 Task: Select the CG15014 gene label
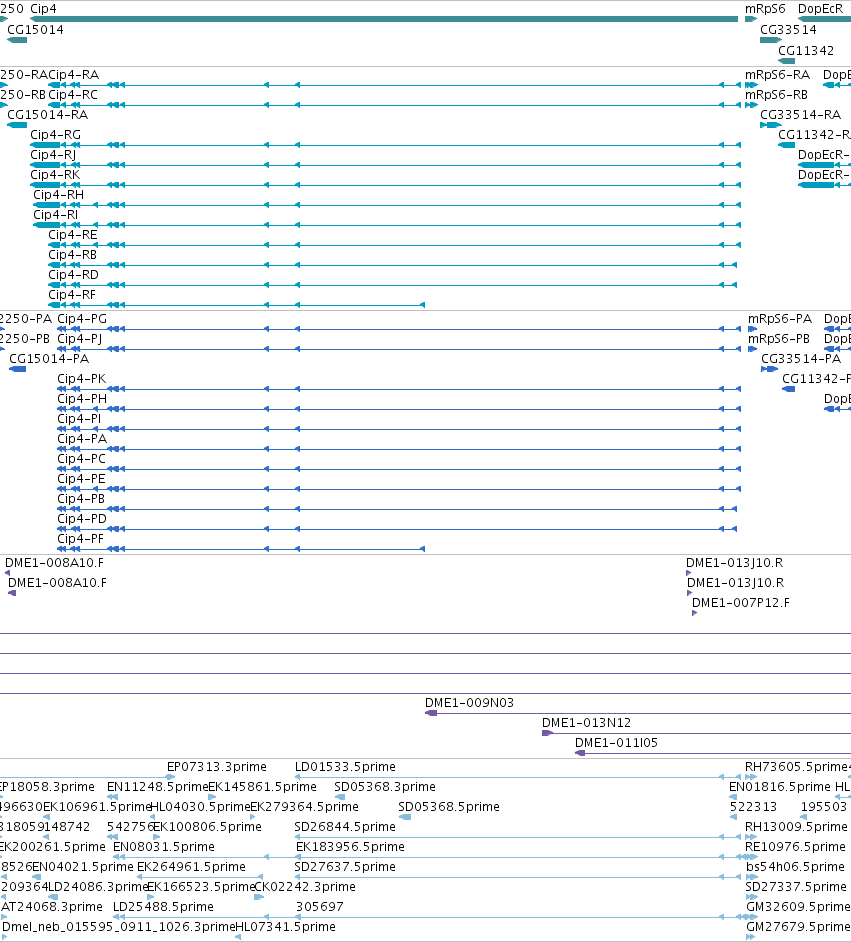point(35,29)
